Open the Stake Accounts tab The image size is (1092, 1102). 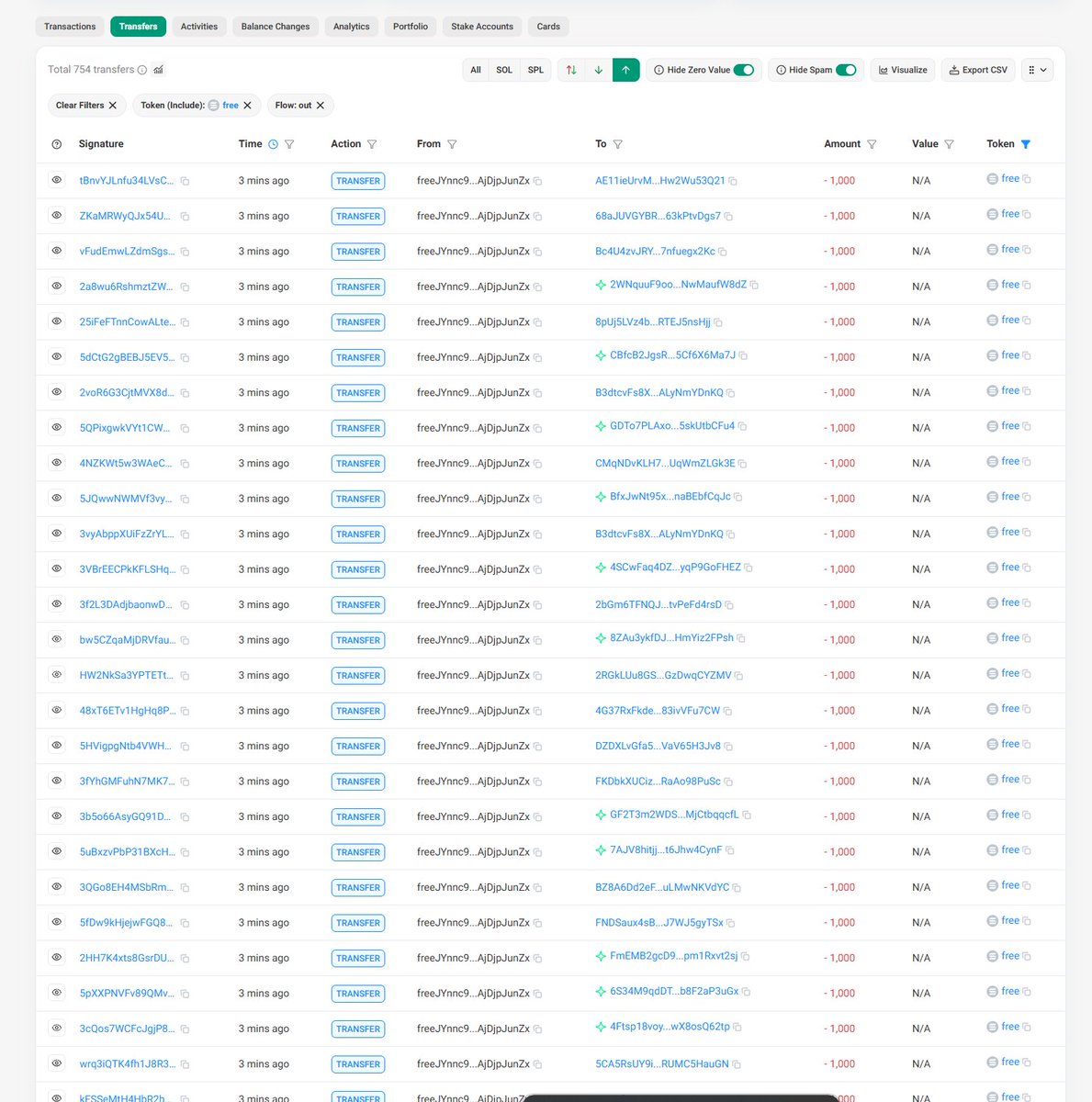482,27
